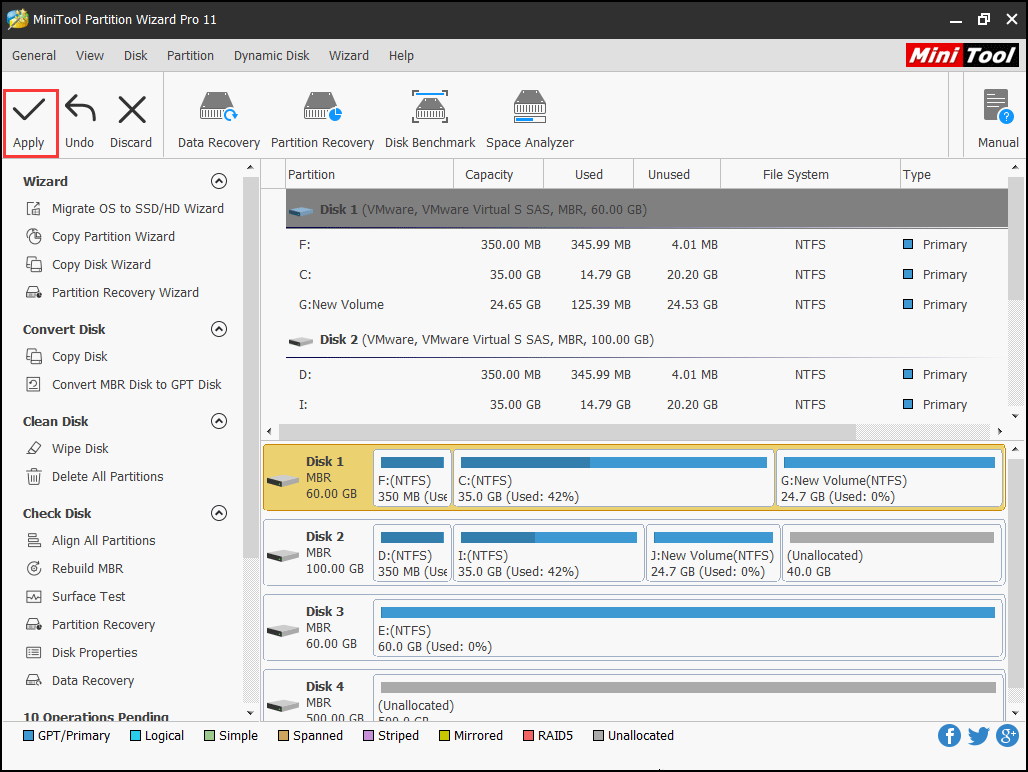The width and height of the screenshot is (1028, 772).
Task: Convert MBR Disk to GPT Disk
Action: pos(125,385)
